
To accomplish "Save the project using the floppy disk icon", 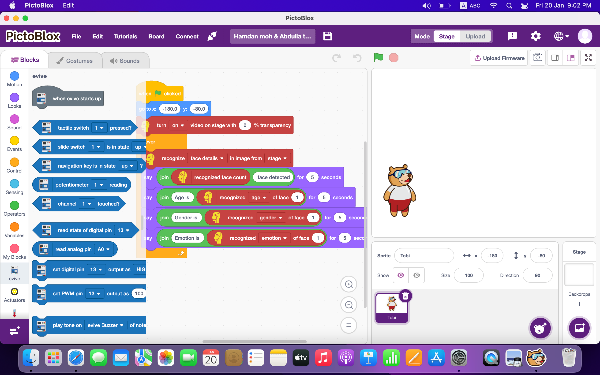I will 328,36.
